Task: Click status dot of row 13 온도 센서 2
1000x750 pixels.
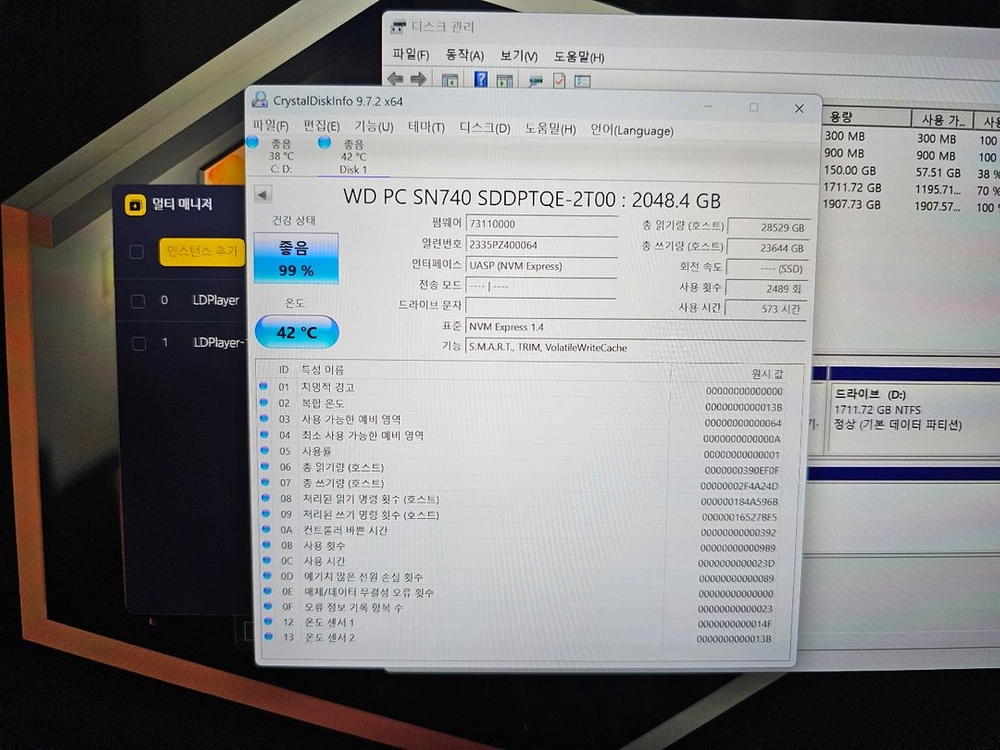Action: pos(268,636)
